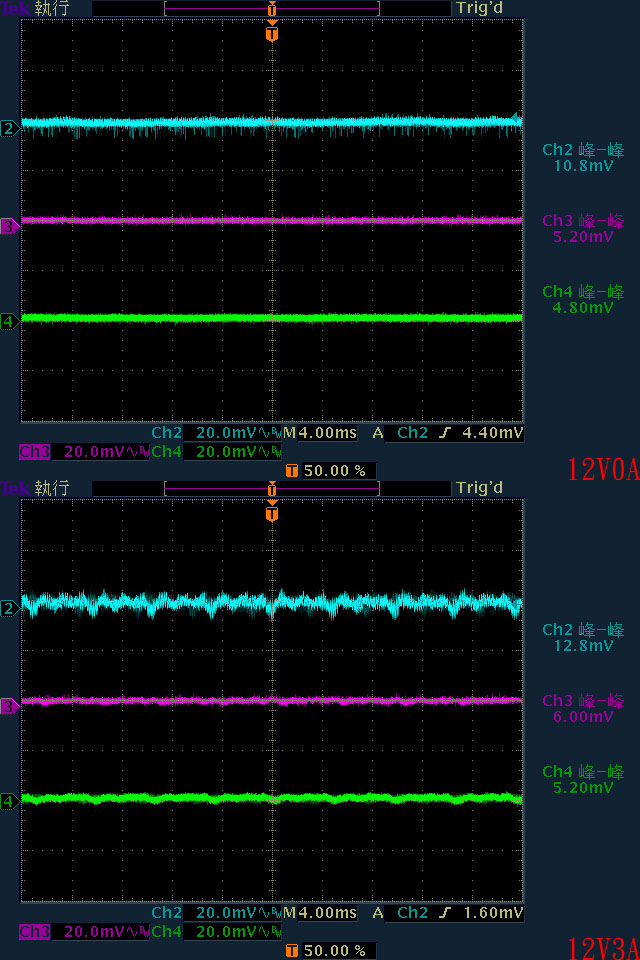Click the record view T marker in the upper header bar
Viewport: 640px width, 960px height.
pos(272,9)
